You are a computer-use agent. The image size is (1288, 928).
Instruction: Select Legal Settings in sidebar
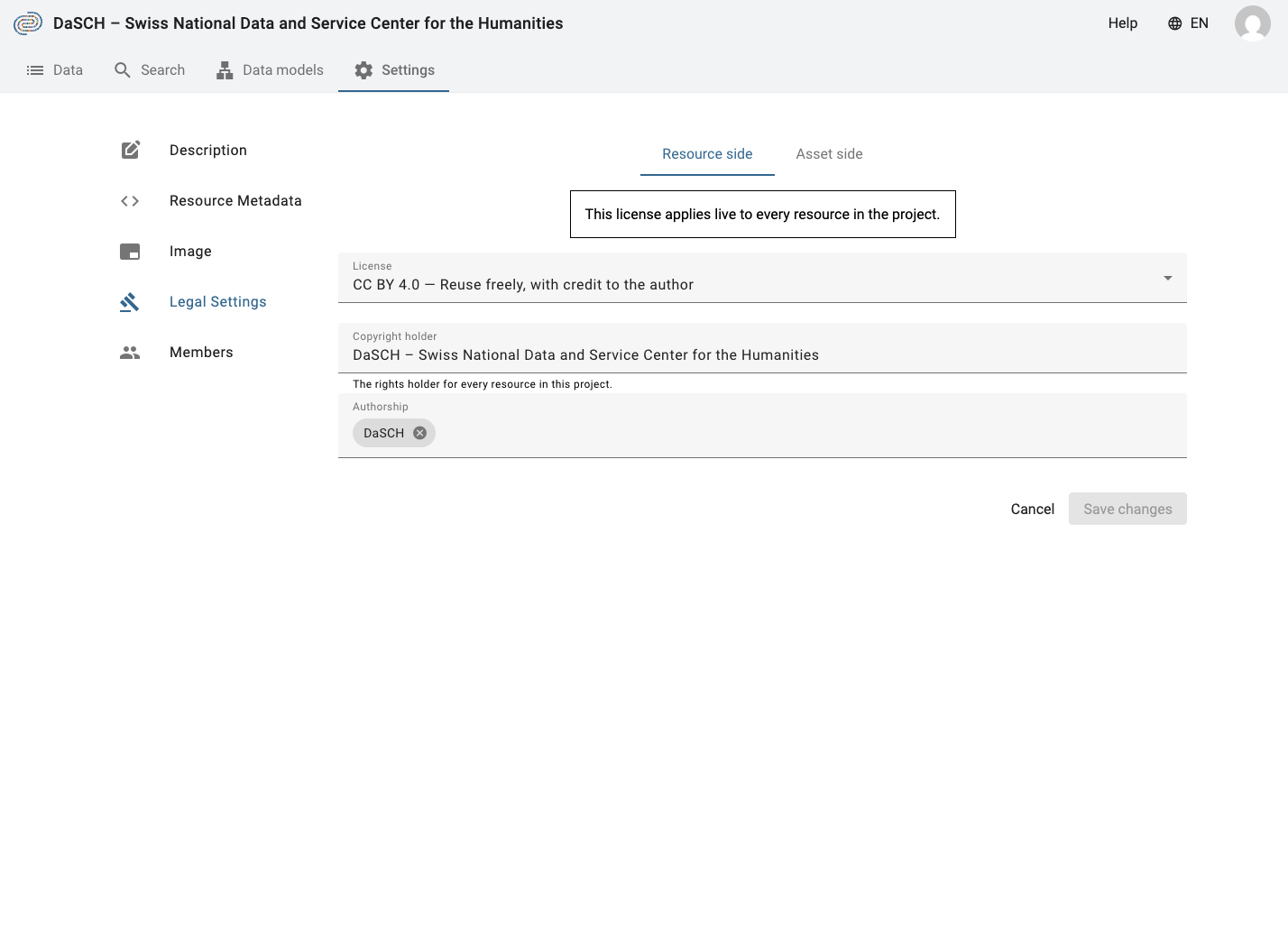(217, 302)
